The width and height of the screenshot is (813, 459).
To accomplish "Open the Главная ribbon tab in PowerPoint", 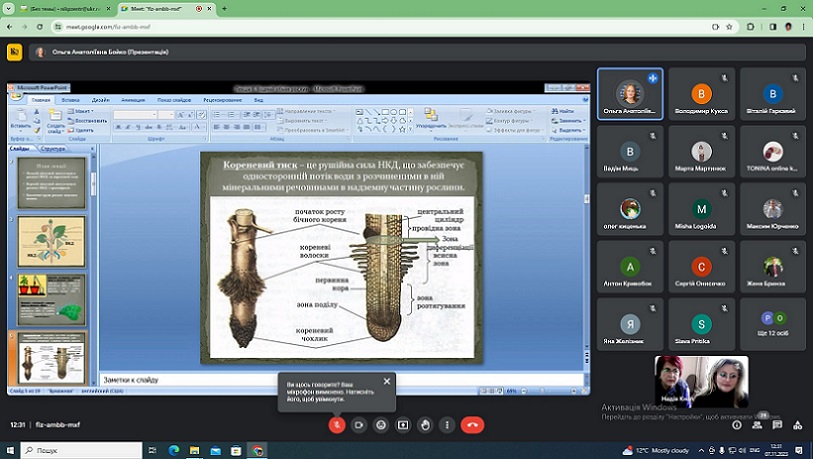I will click(40, 100).
